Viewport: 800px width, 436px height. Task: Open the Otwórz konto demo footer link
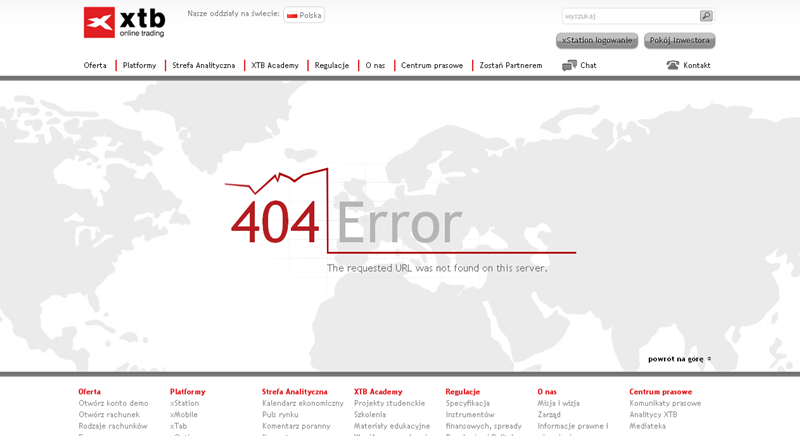[113, 403]
